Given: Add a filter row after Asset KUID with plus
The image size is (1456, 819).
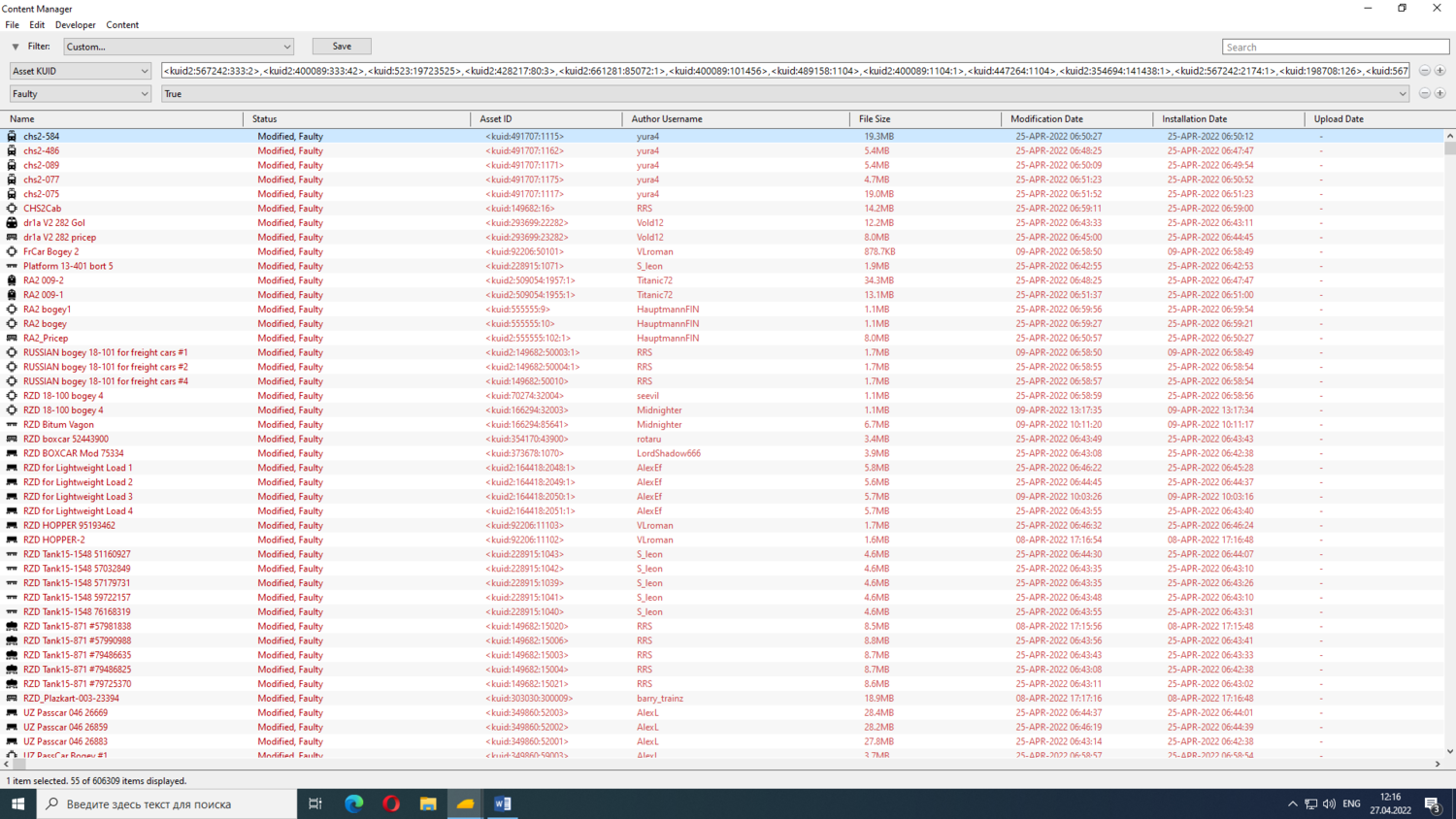Looking at the screenshot, I should click(1439, 71).
